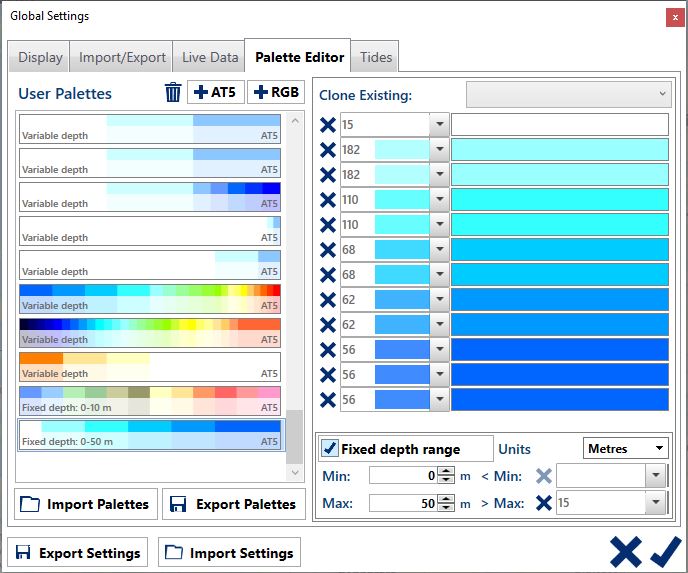This screenshot has width=688, height=573.
Task: Click the Import Palettes button
Action: [x=85, y=504]
